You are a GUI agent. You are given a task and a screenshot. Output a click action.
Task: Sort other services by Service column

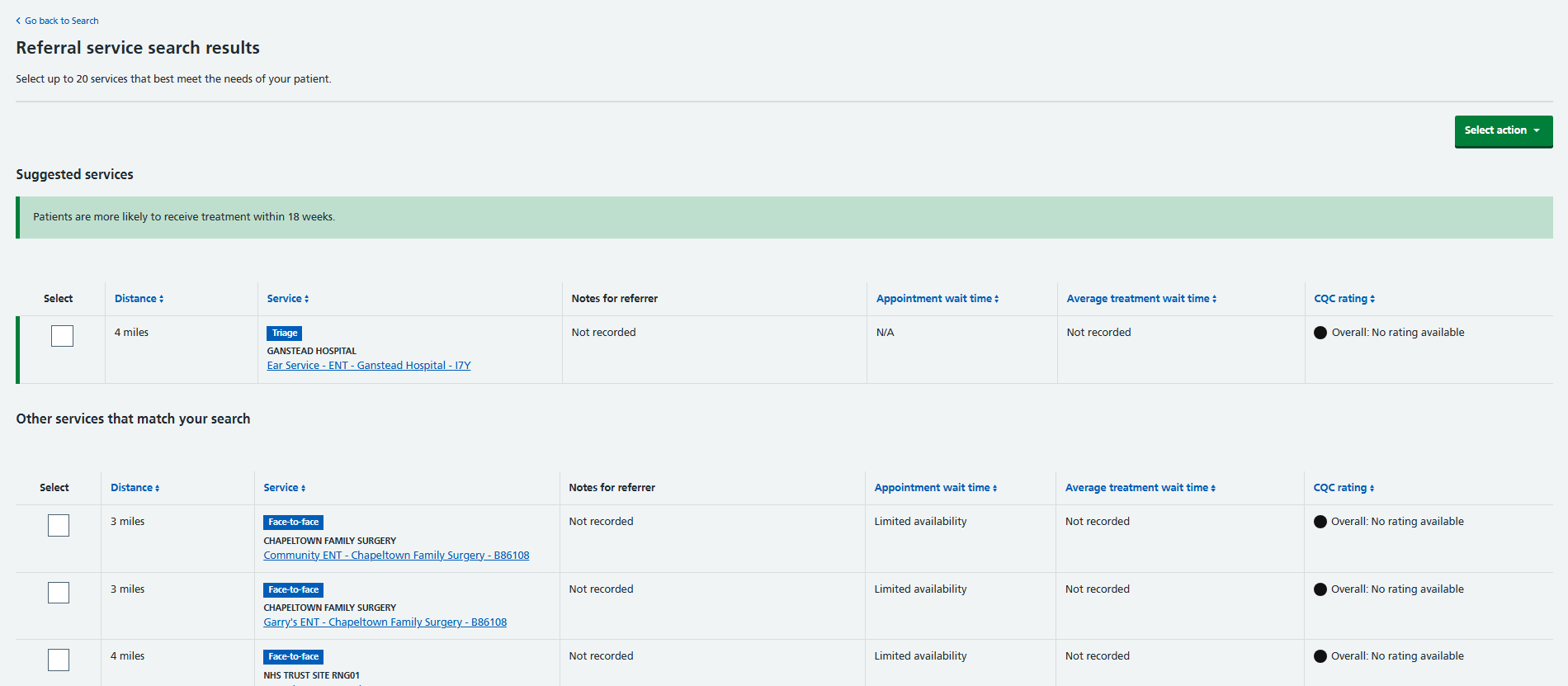point(285,488)
